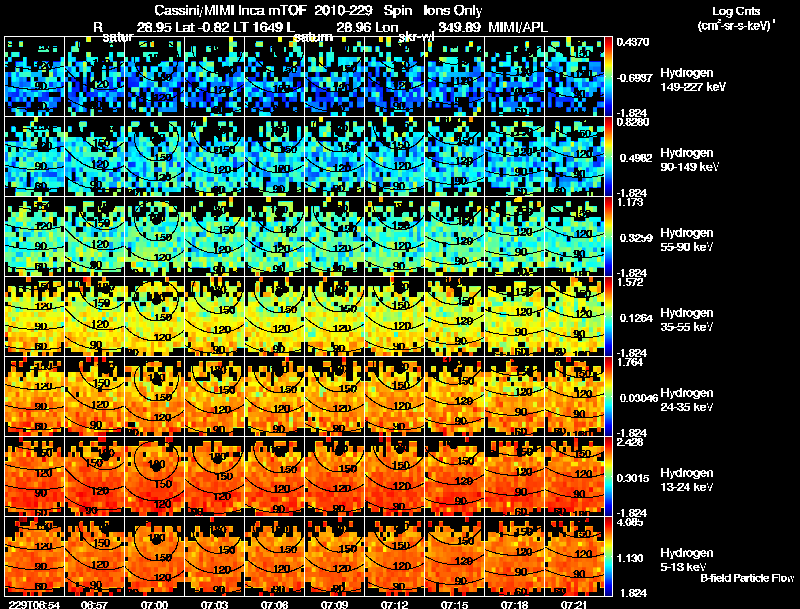This screenshot has width=800, height=609.
Task: Select the 'Hydrogen 13-24 keV' row label
Action: pos(687,479)
